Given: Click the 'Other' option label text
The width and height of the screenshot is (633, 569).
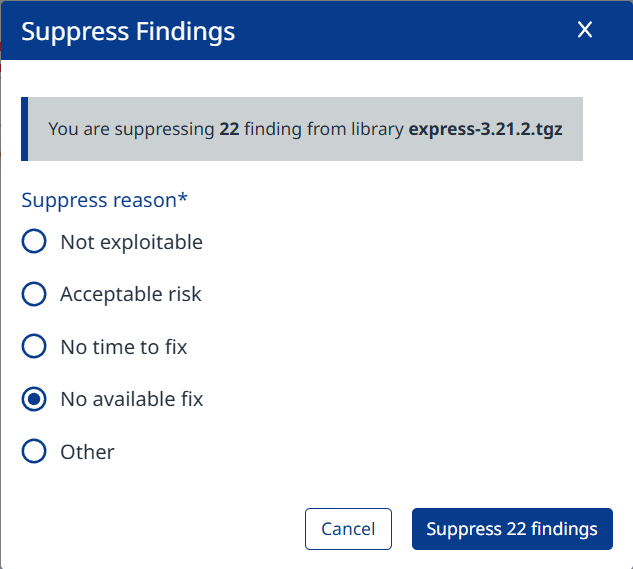Looking at the screenshot, I should (x=87, y=452).
